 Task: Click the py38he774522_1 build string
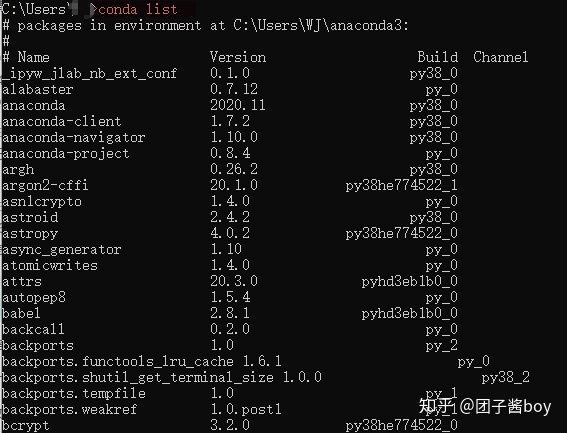click(401, 186)
